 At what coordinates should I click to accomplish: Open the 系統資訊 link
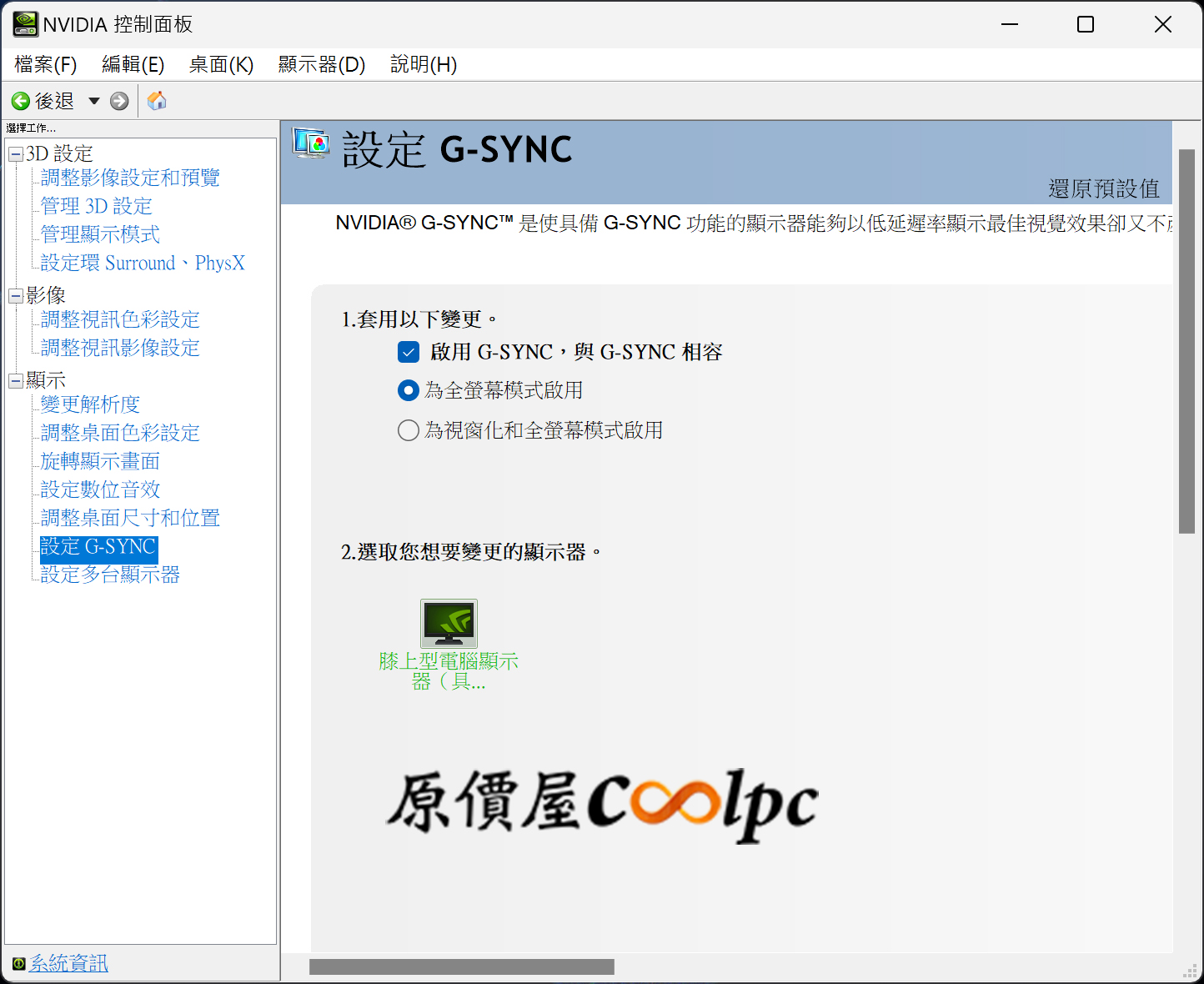point(69,963)
